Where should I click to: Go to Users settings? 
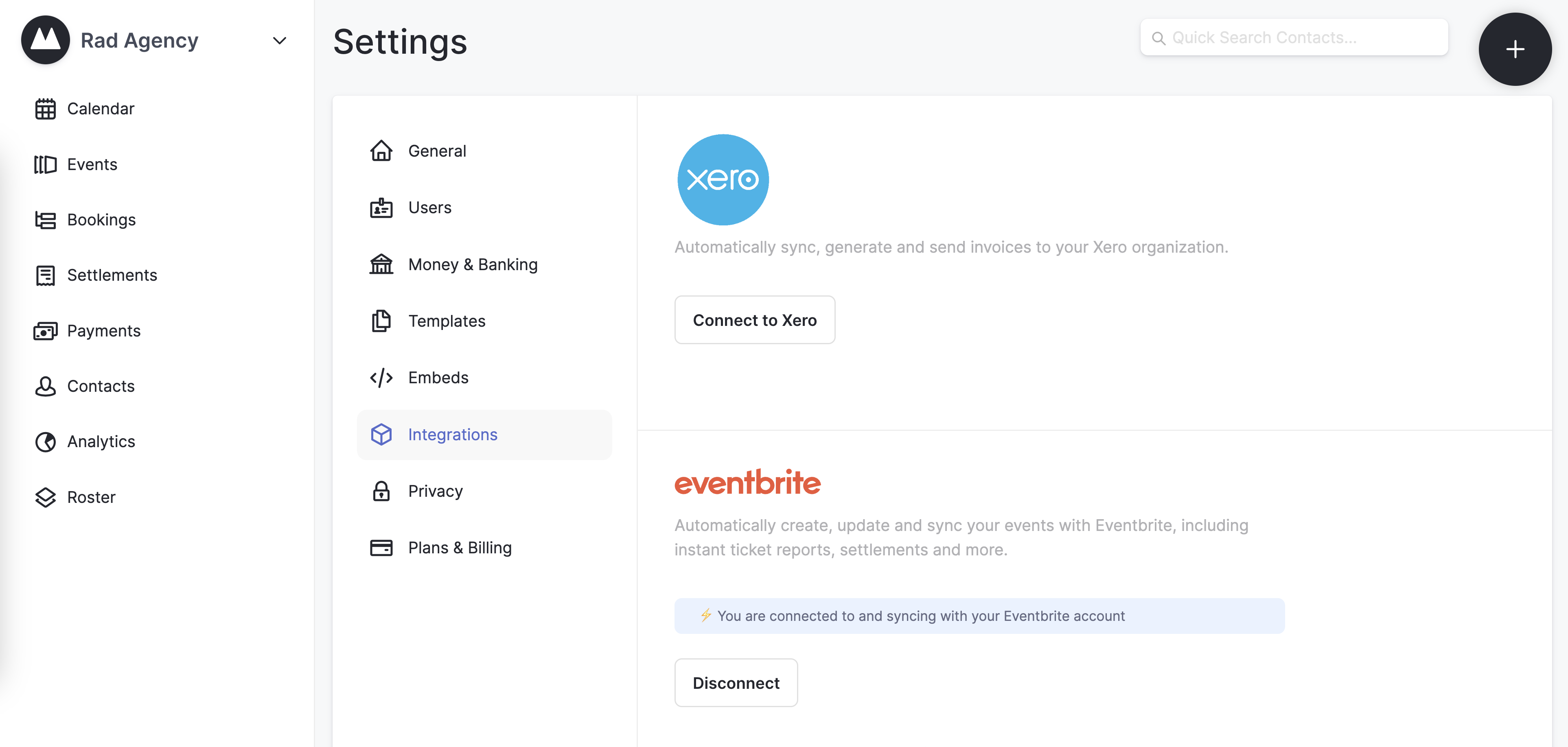pyautogui.click(x=429, y=207)
